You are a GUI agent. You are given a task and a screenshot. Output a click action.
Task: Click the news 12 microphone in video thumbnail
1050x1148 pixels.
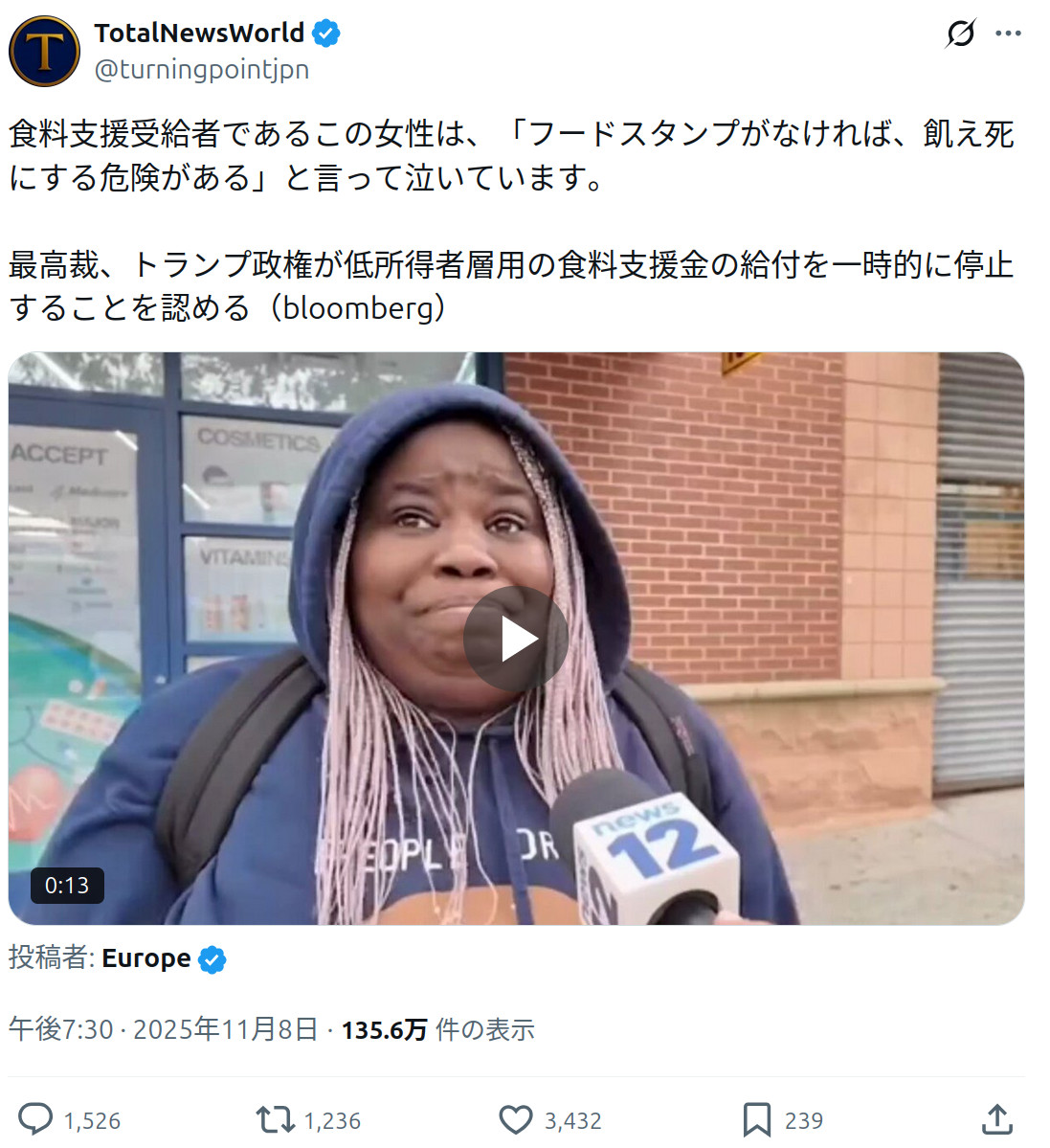pyautogui.click(x=644, y=849)
